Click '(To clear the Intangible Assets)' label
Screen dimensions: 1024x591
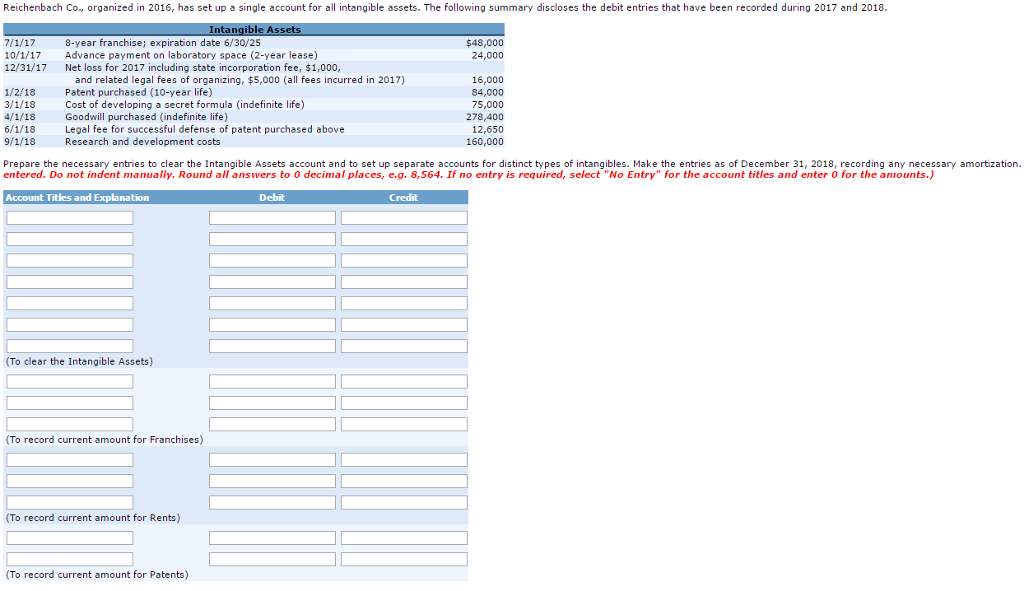click(x=79, y=361)
